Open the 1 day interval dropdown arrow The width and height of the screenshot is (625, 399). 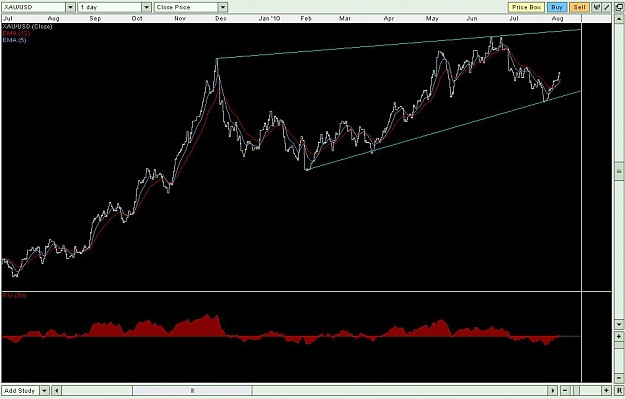tap(146, 7)
